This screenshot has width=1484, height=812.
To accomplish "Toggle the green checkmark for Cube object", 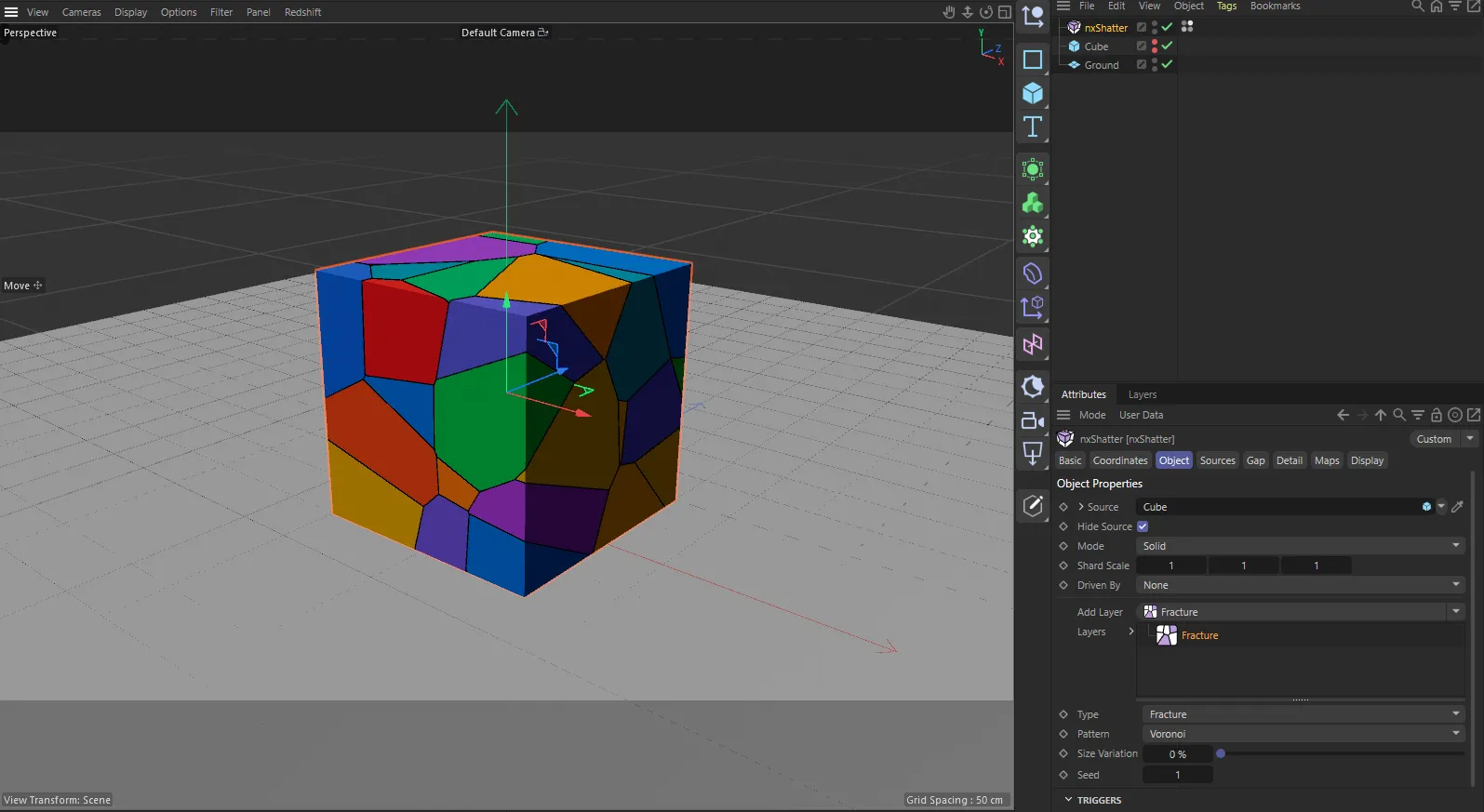I will 1167,46.
